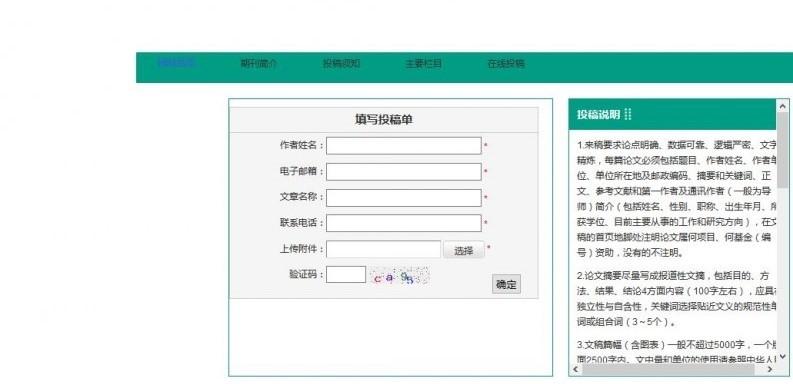
Task: Refresh the captcha image
Action: (x=399, y=276)
